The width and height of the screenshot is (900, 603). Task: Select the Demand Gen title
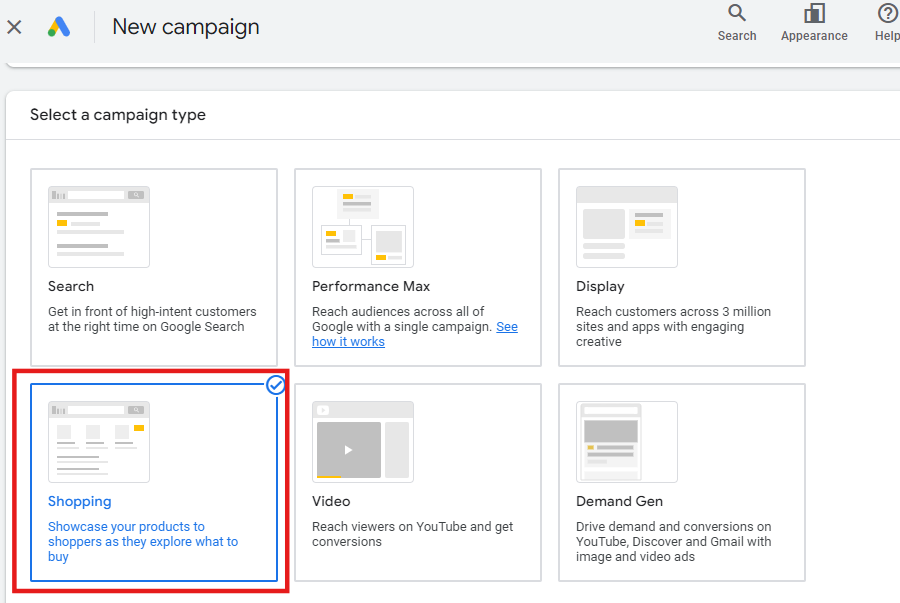(619, 501)
